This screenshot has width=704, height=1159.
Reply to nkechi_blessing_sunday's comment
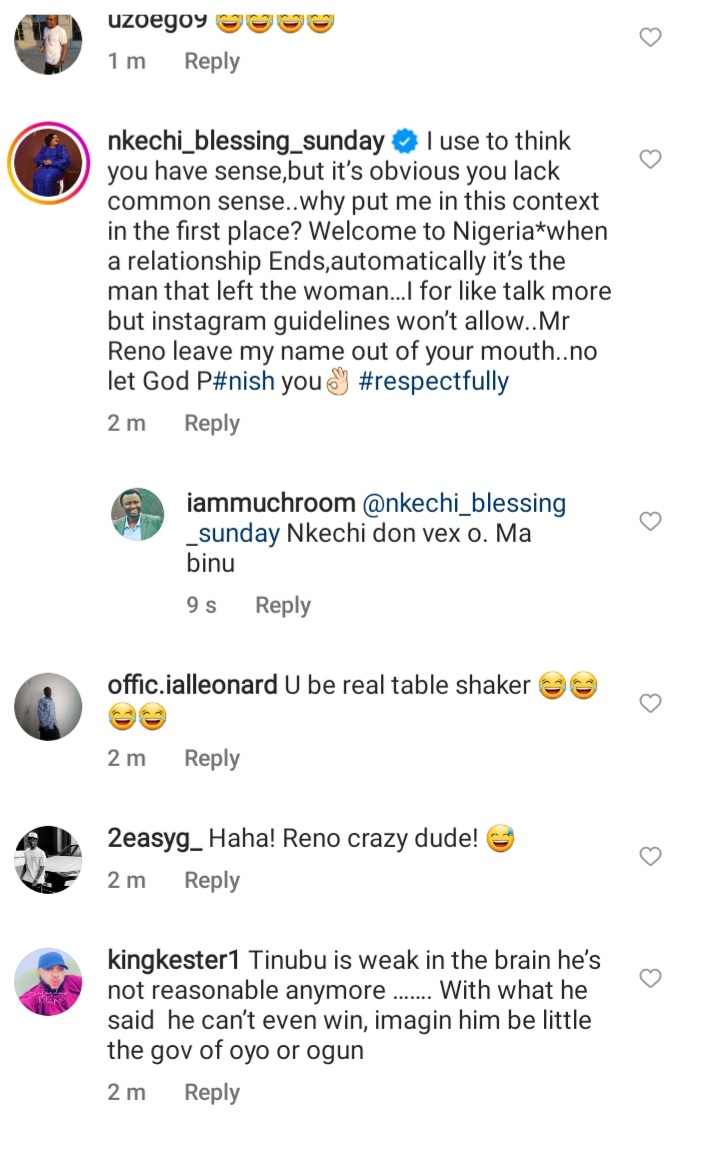click(212, 423)
